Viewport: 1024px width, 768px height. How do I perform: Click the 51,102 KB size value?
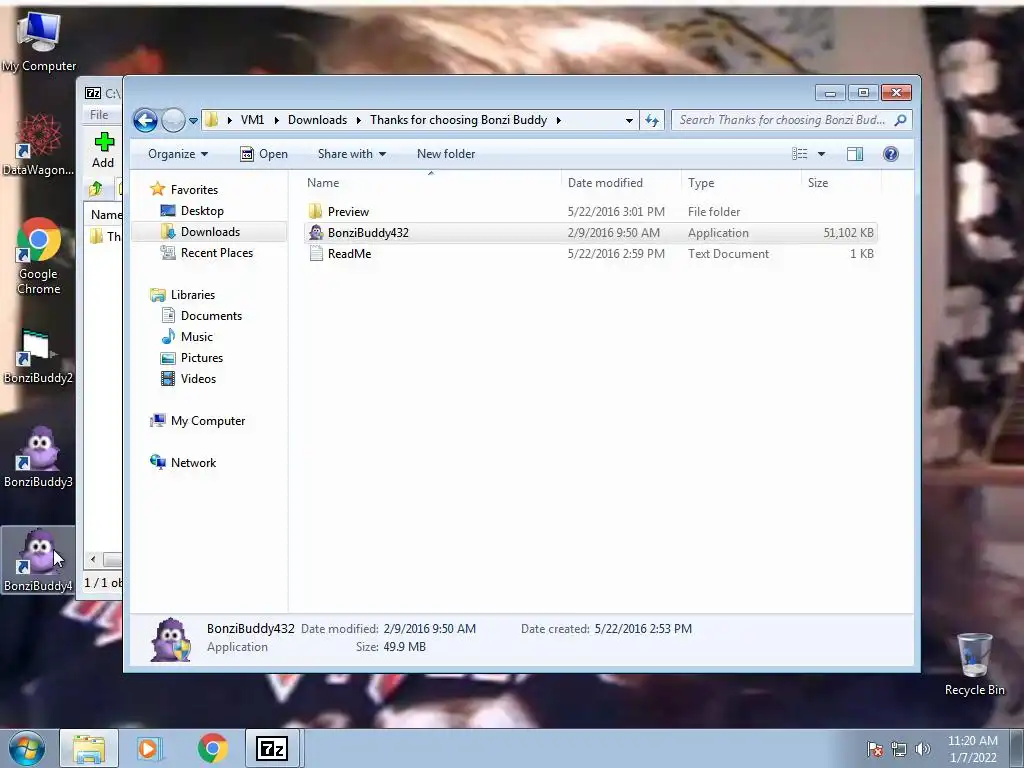coord(848,232)
